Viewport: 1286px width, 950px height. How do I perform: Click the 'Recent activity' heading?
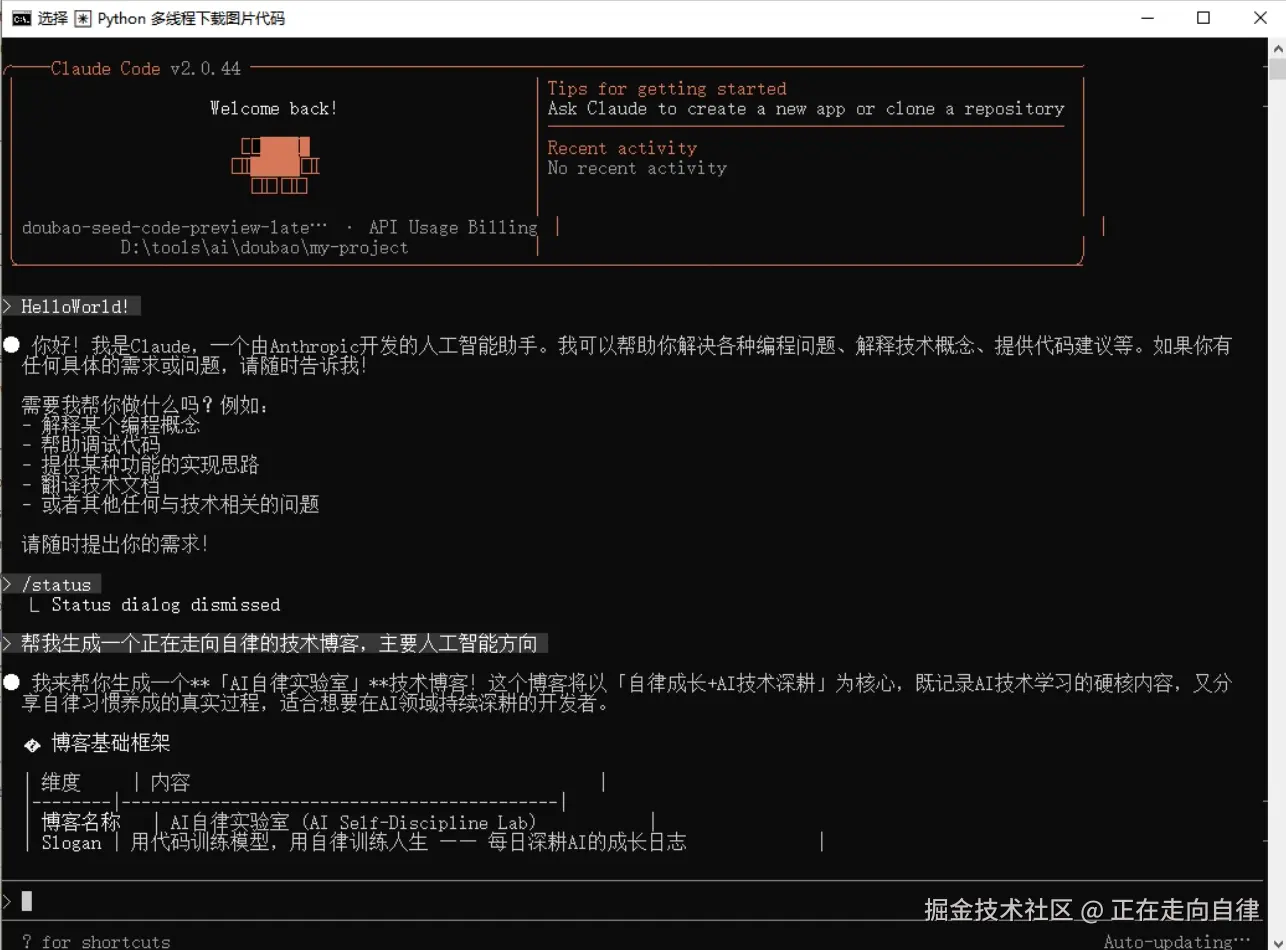pyautogui.click(x=622, y=148)
